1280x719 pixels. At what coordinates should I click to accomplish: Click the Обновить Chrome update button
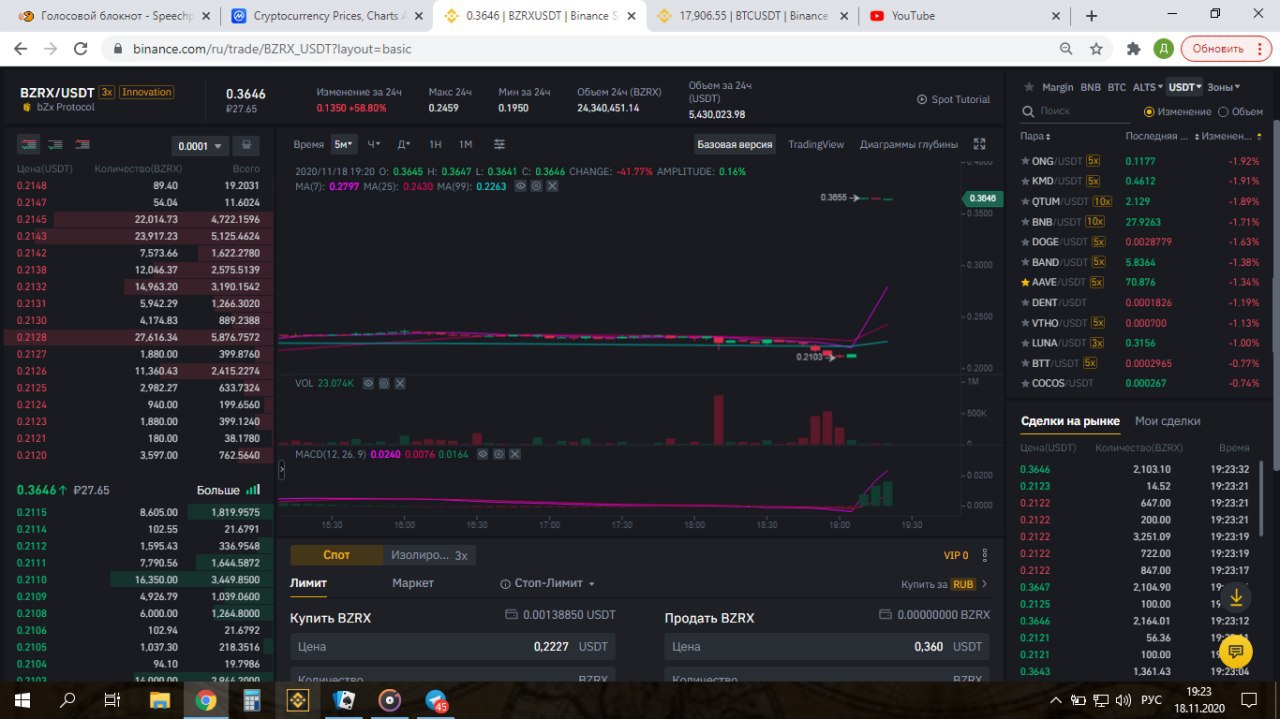[x=1226, y=48]
